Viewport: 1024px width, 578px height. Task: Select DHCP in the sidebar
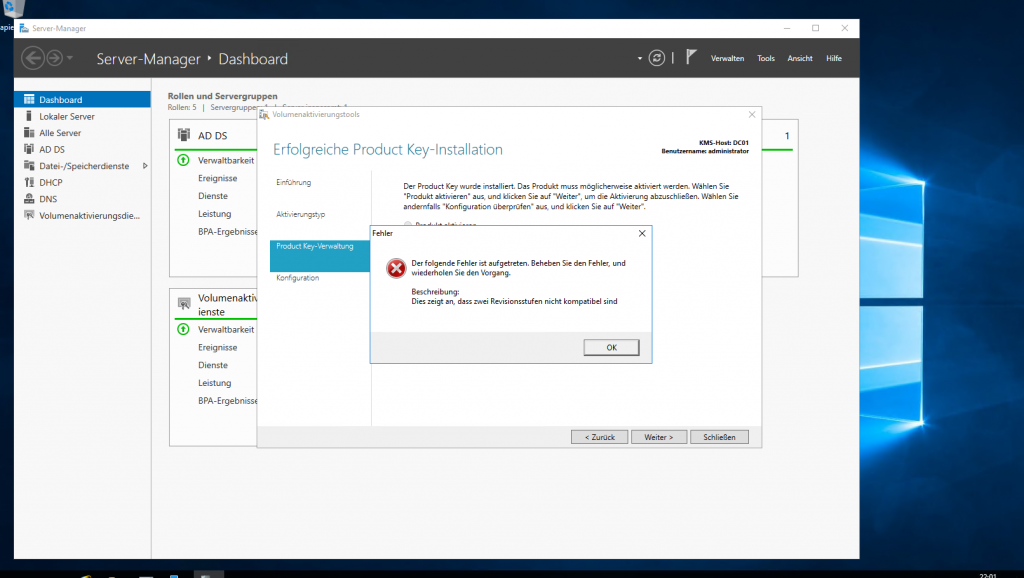tap(82, 182)
